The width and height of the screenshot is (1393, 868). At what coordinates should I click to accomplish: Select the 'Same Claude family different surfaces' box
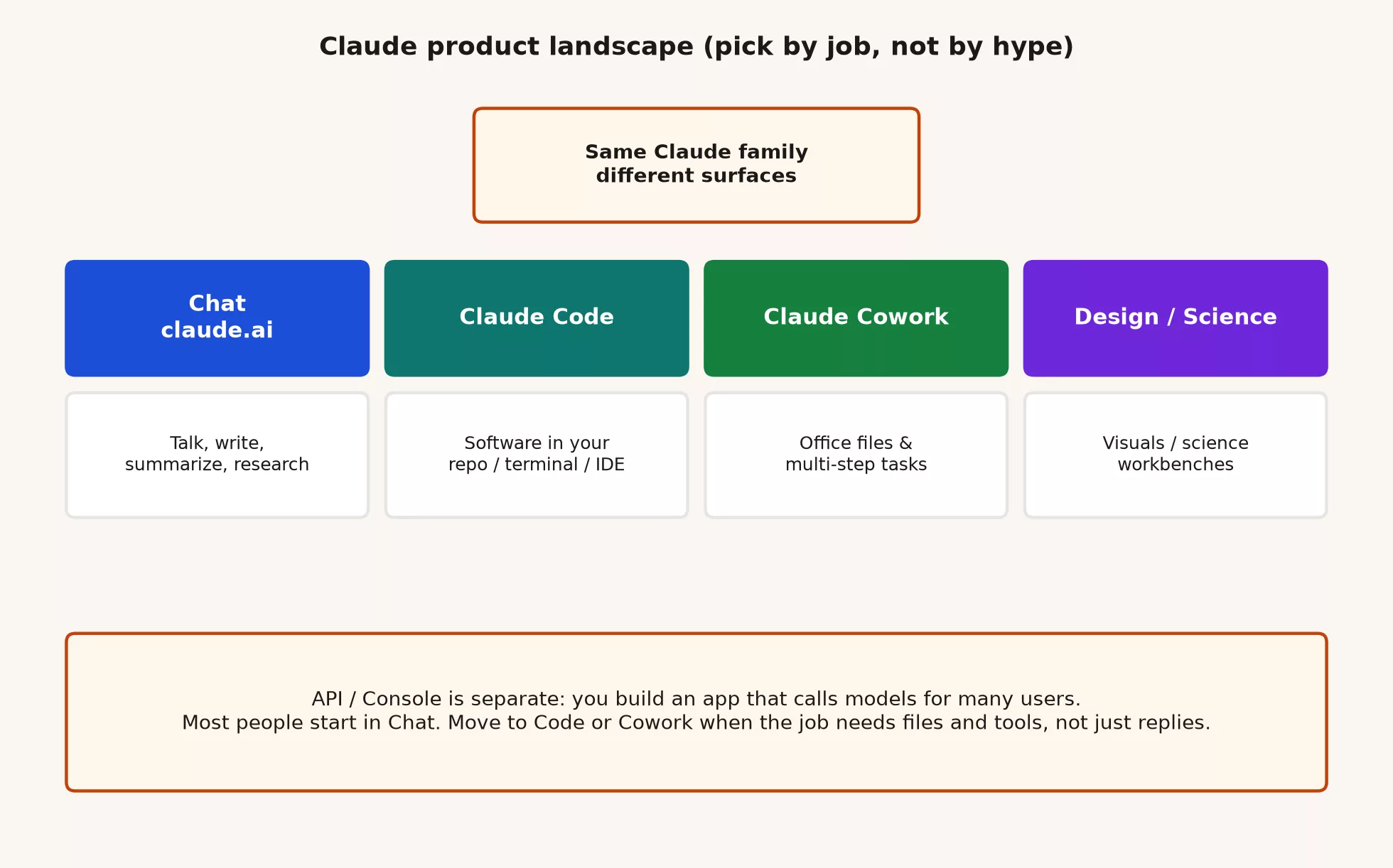696,165
